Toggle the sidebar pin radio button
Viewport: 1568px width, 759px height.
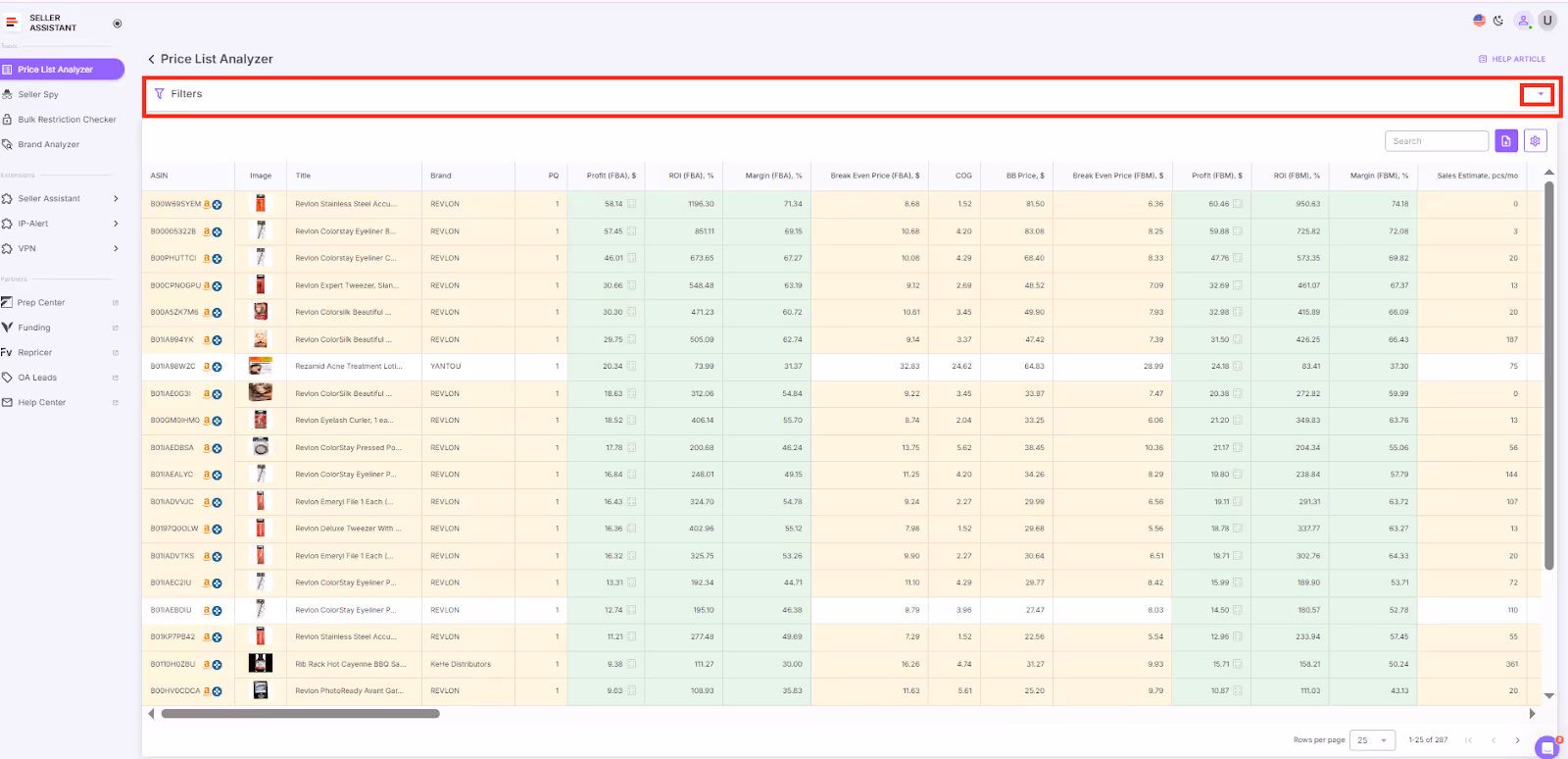[x=118, y=24]
